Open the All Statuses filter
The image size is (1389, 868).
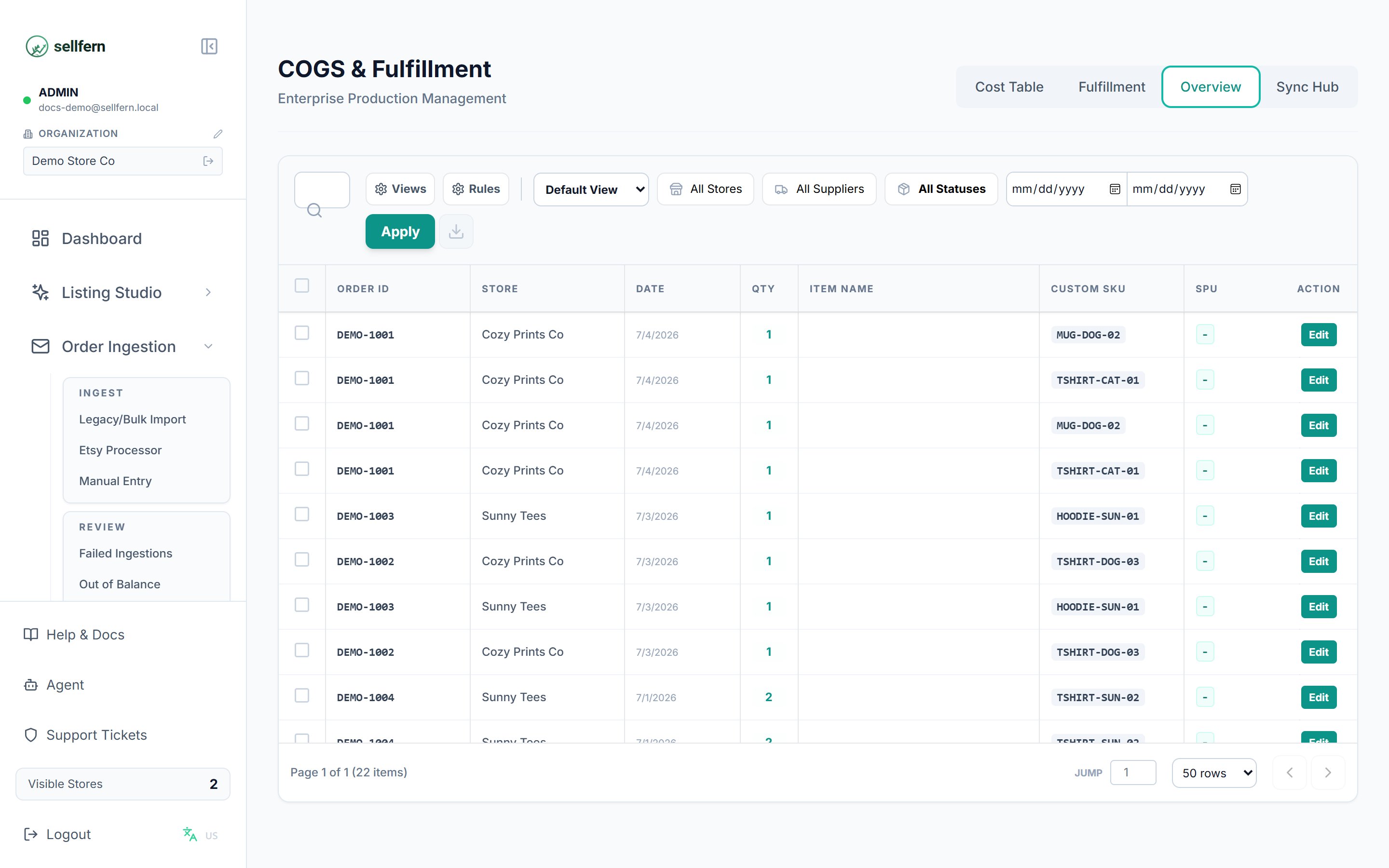click(941, 189)
